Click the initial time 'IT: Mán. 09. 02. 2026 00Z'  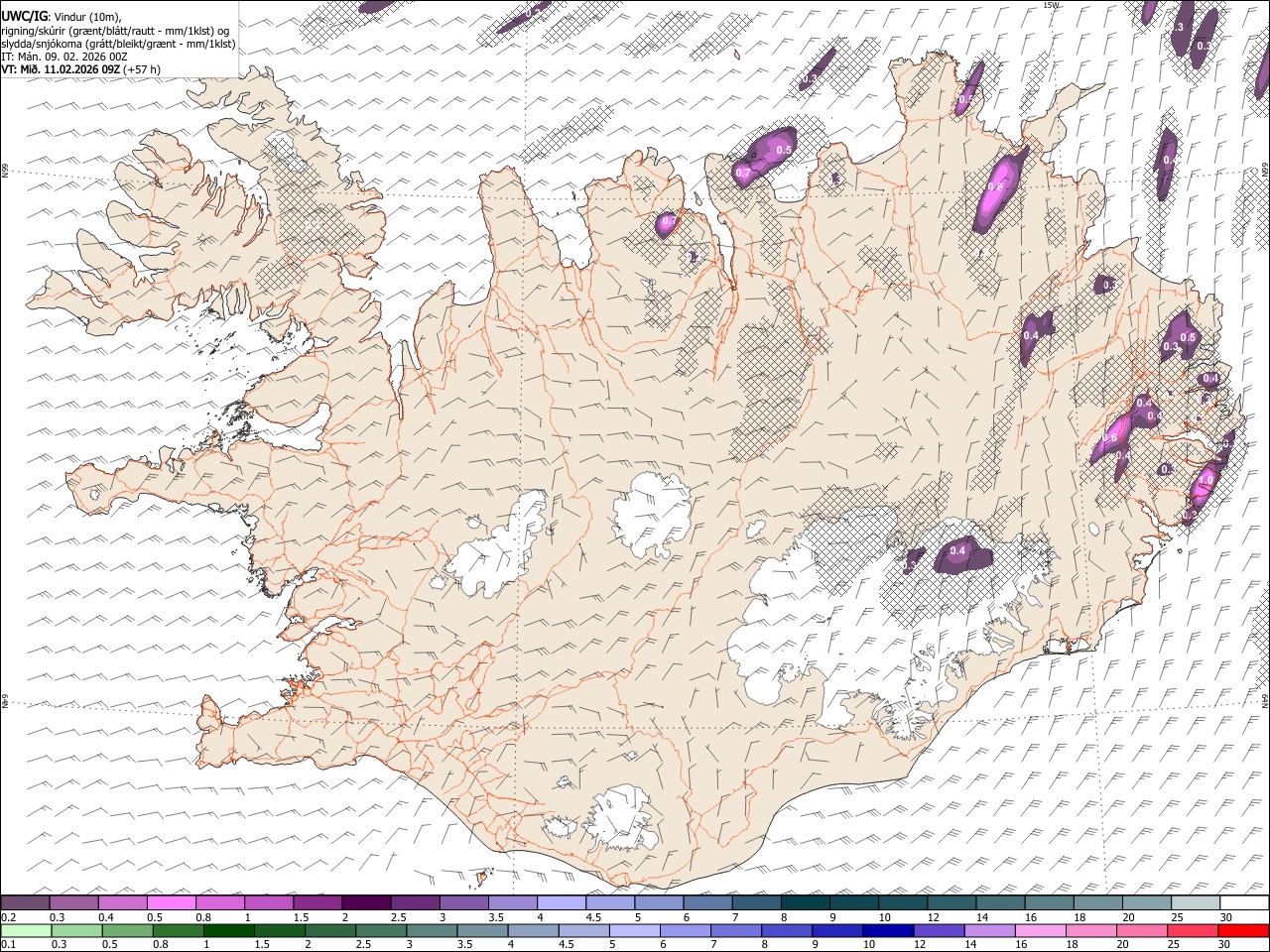click(x=64, y=57)
